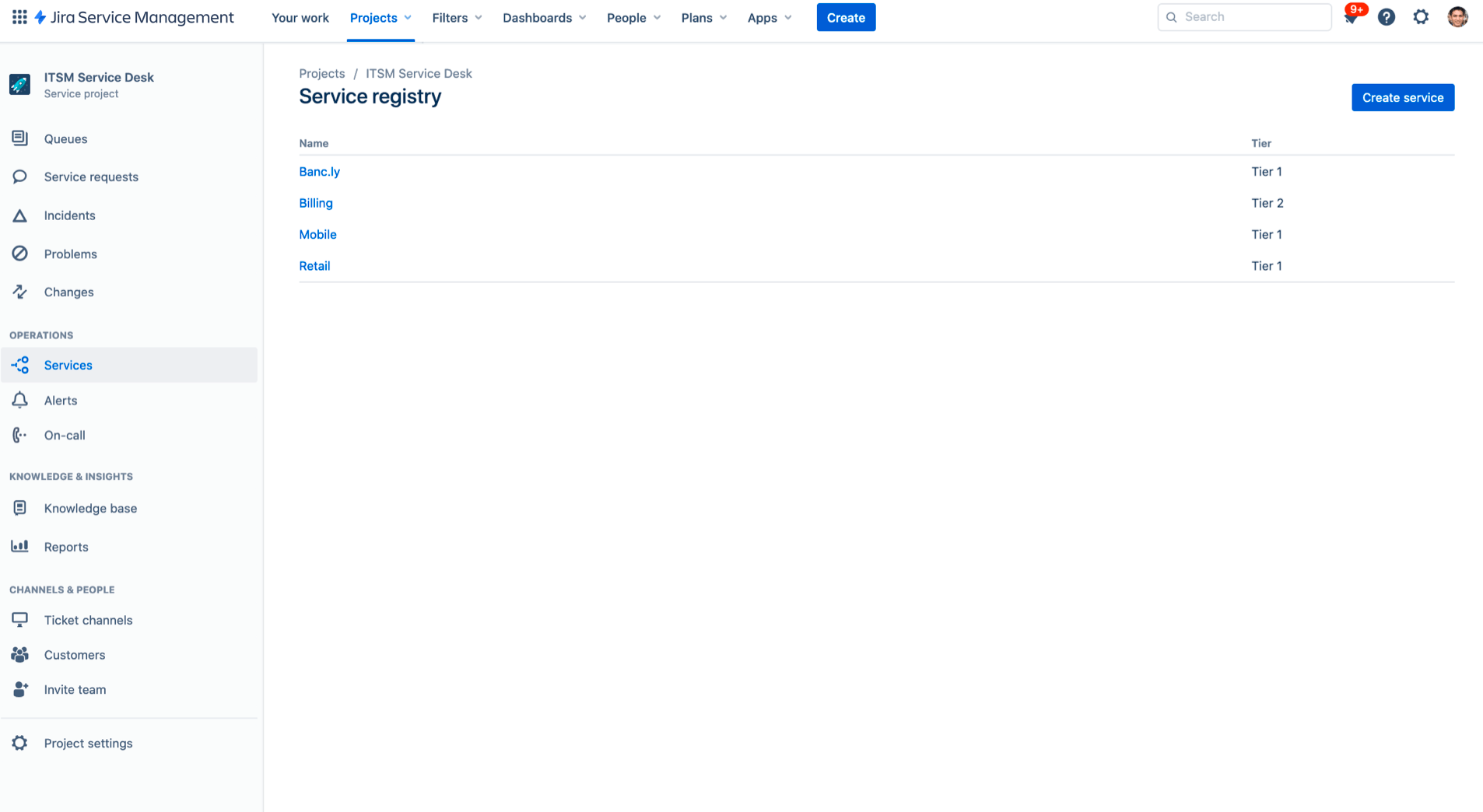Select the On-call icon
This screenshot has width=1483, height=812.
[19, 435]
